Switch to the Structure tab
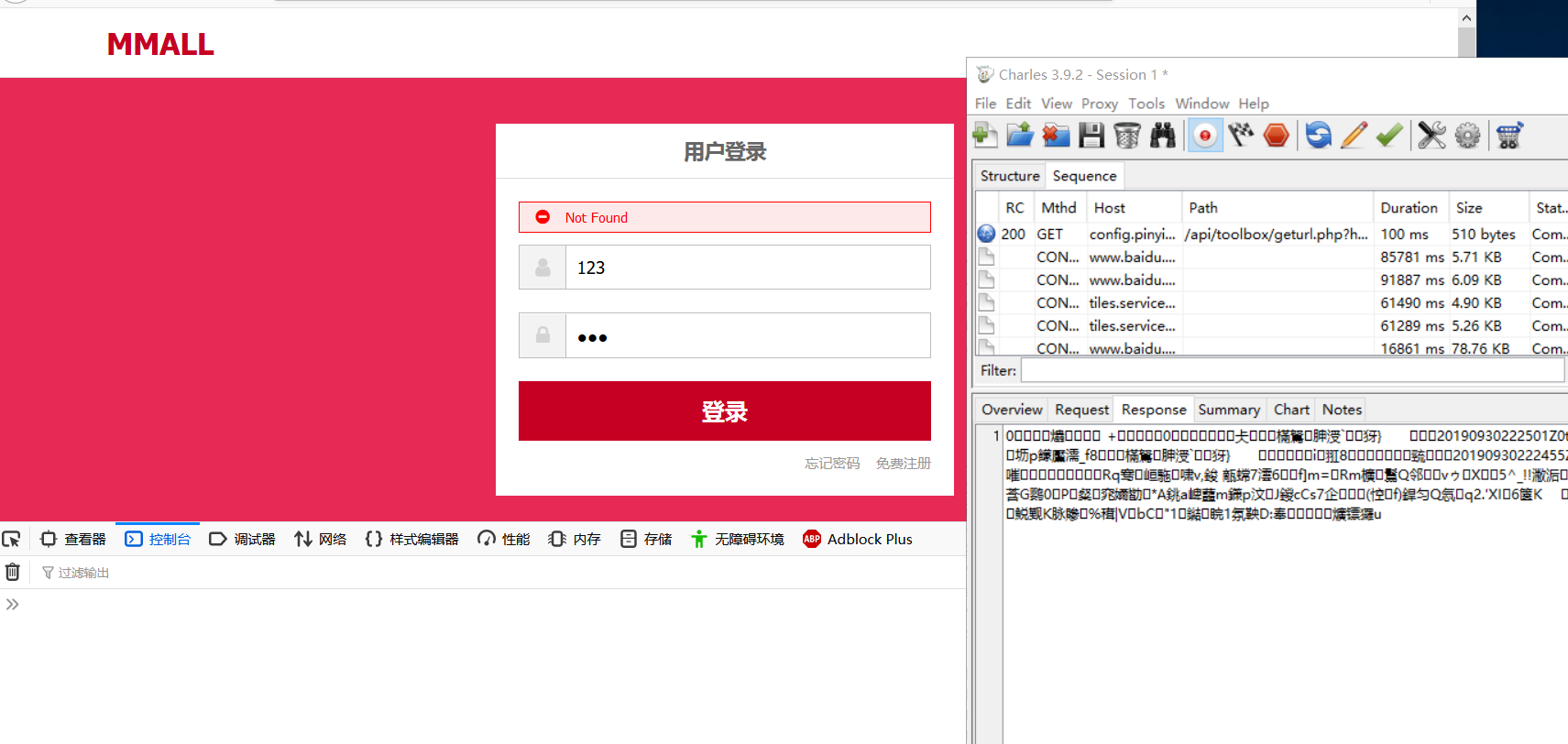Screen dimensions: 1568x744 pyautogui.click(x=1010, y=176)
